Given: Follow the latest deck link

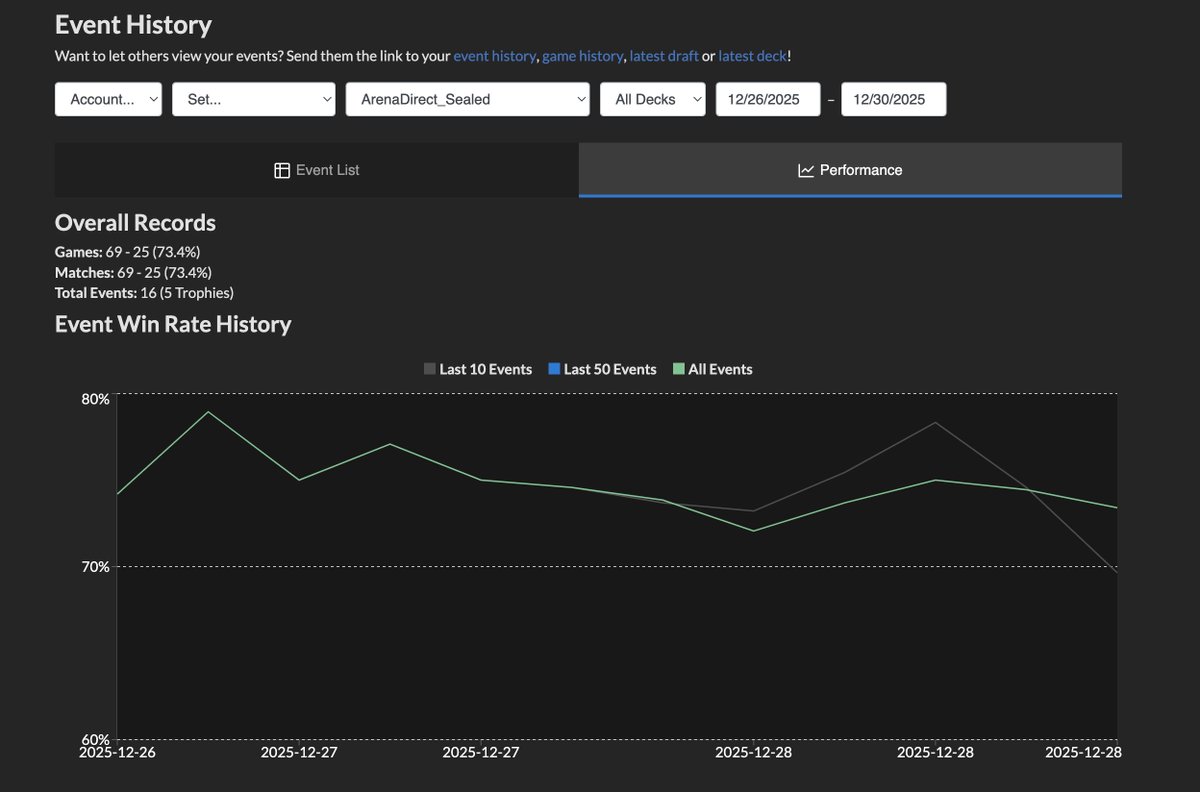Looking at the screenshot, I should point(753,56).
